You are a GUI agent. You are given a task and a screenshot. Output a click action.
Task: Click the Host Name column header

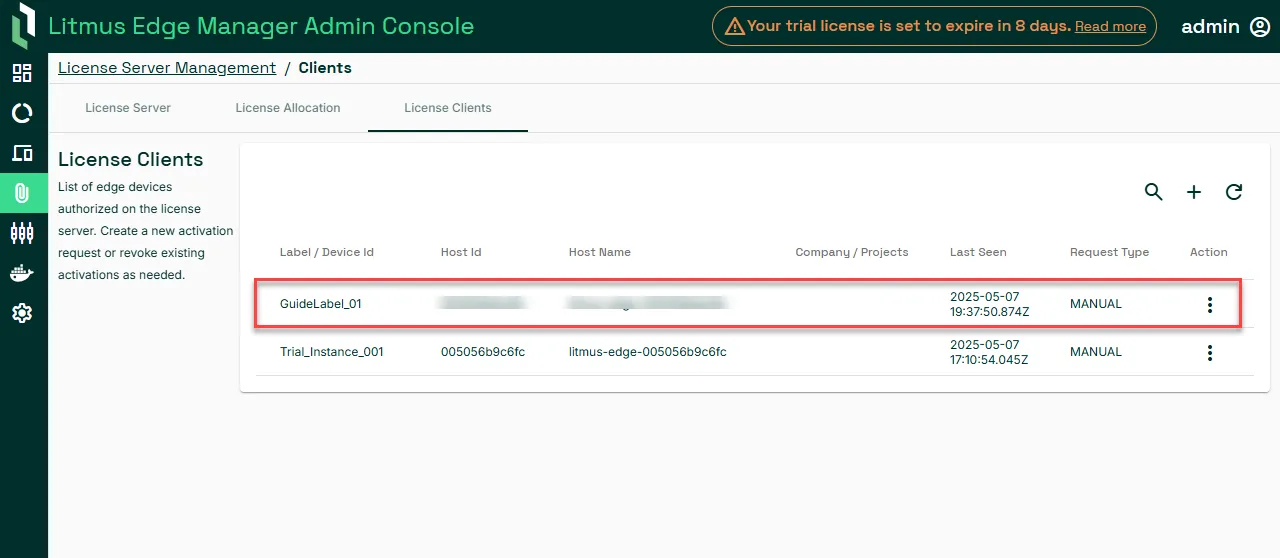pyautogui.click(x=600, y=252)
